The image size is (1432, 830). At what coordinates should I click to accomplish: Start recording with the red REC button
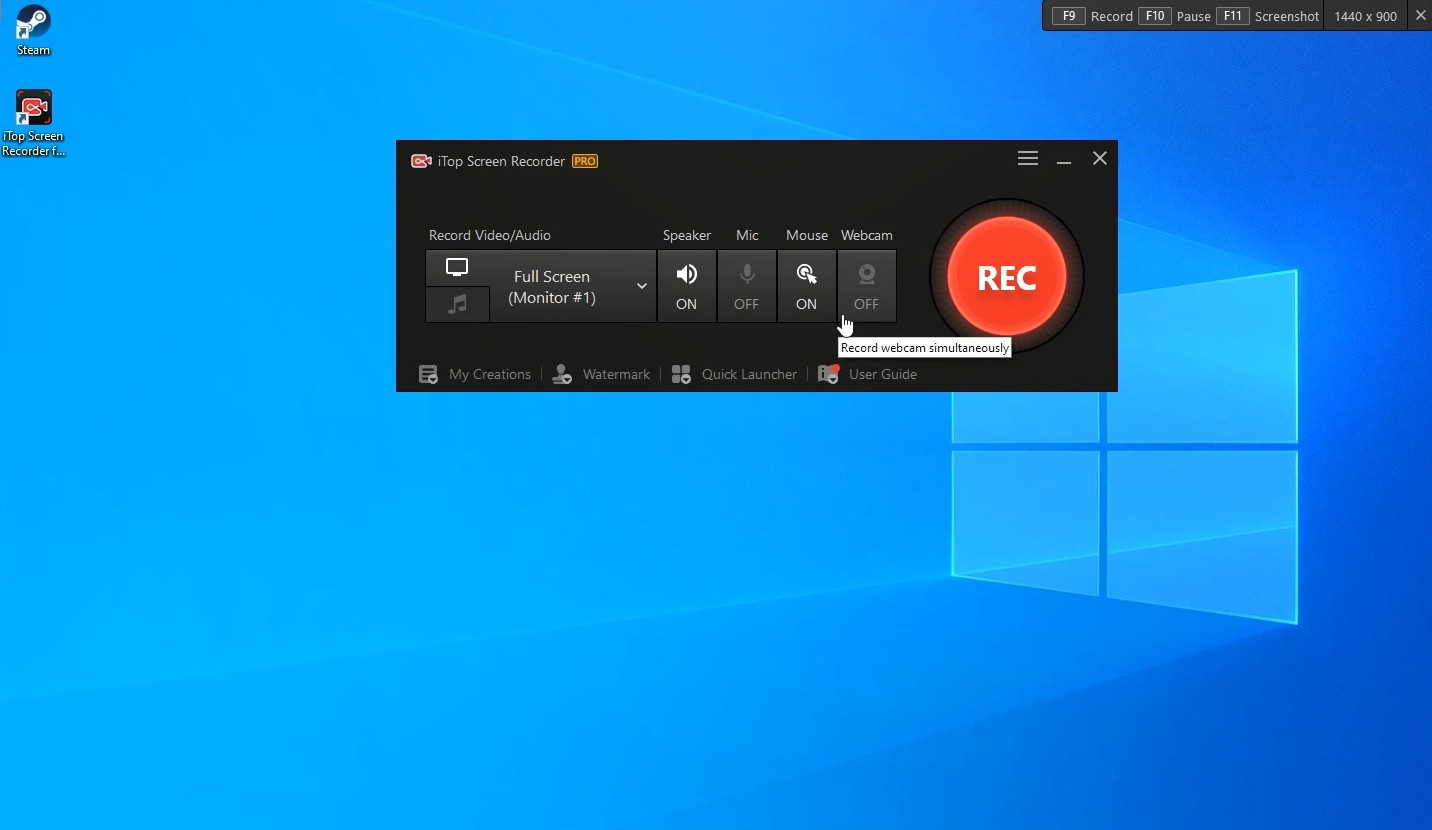pyautogui.click(x=1006, y=277)
